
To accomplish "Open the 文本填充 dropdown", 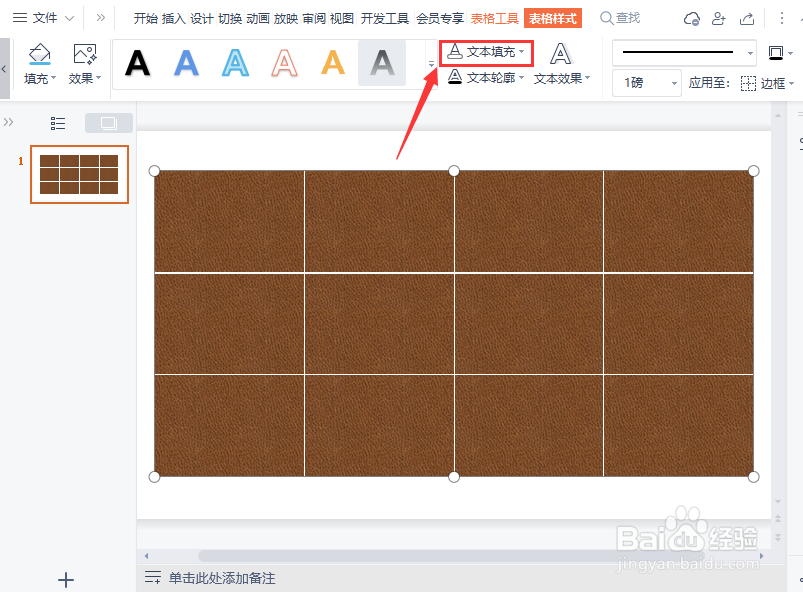I will (486, 52).
